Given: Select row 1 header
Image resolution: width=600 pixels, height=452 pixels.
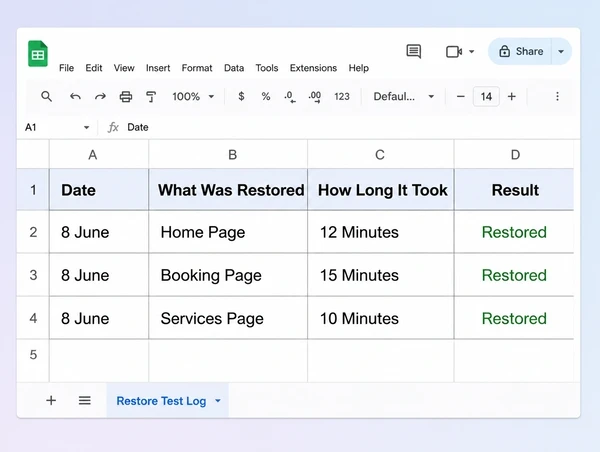Looking at the screenshot, I should pos(33,190).
